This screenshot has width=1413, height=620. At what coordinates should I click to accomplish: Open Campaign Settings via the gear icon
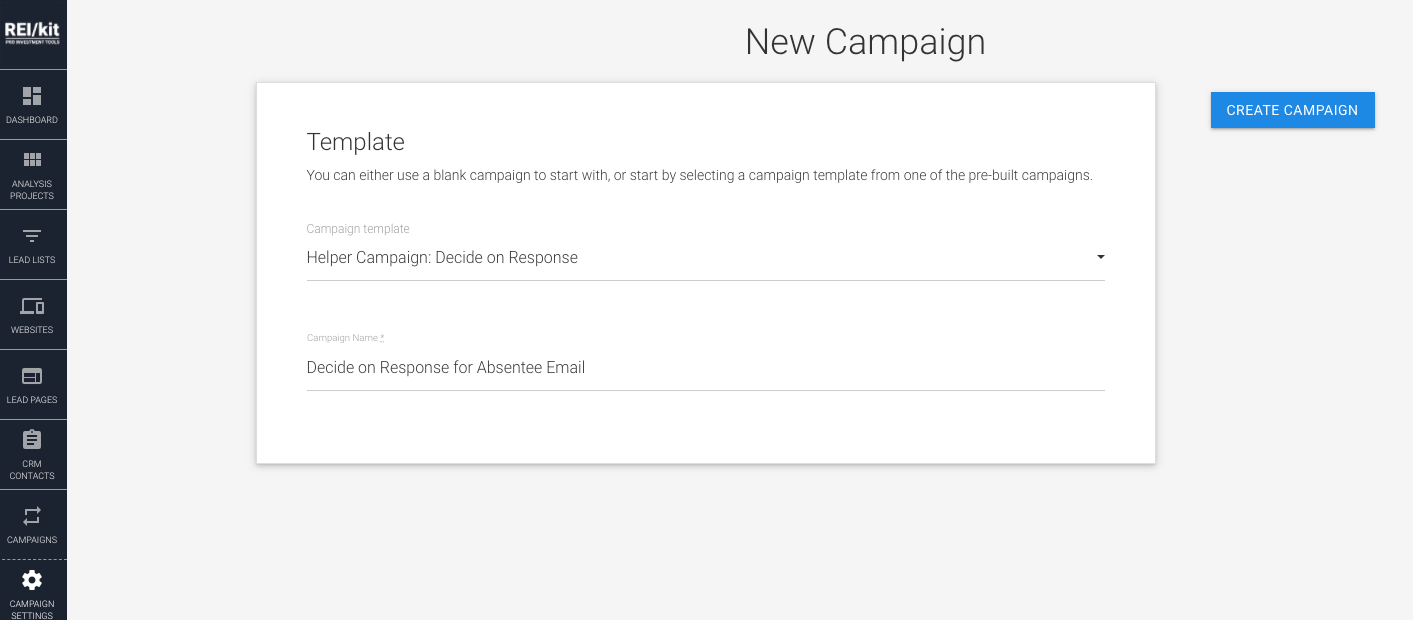point(33,590)
